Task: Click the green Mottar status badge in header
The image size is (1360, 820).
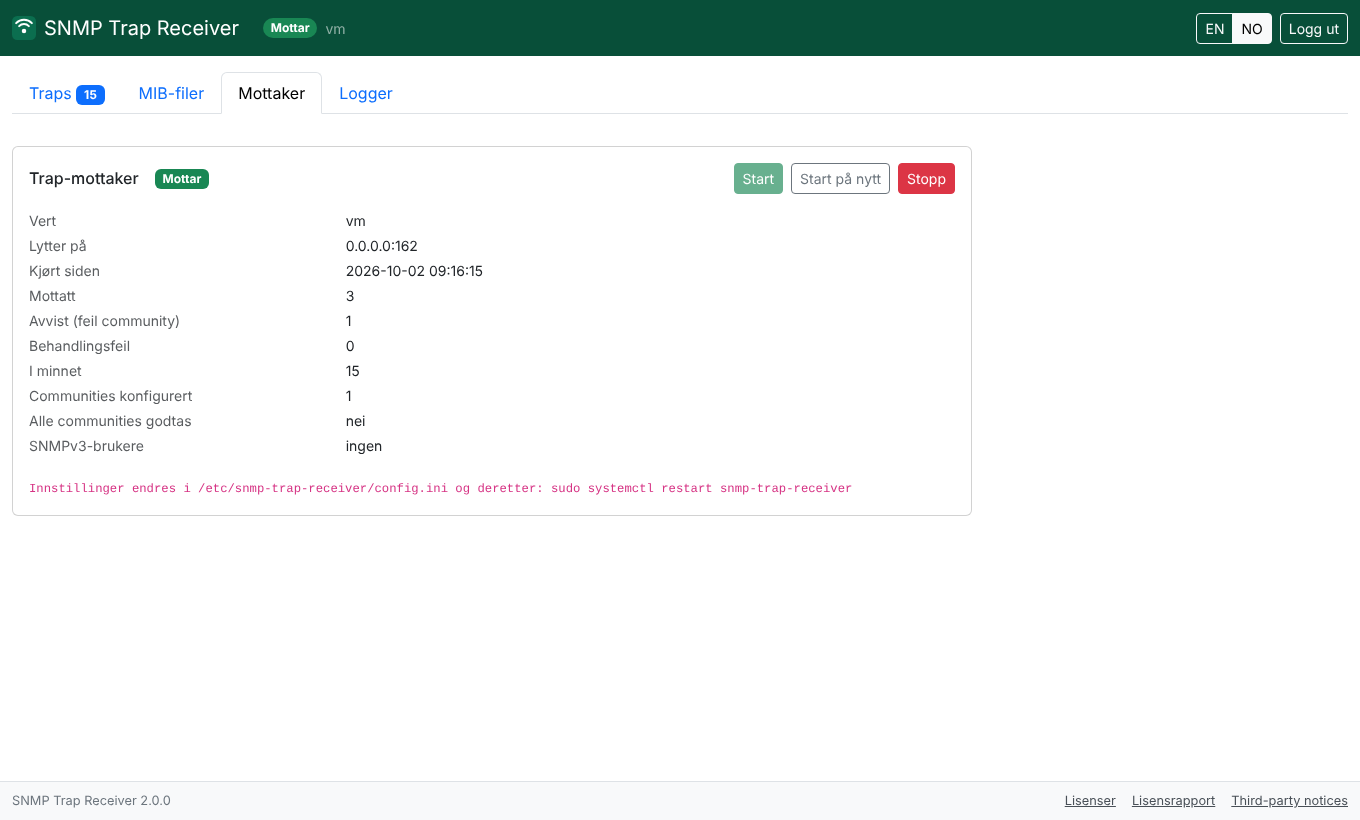Action: pyautogui.click(x=290, y=28)
